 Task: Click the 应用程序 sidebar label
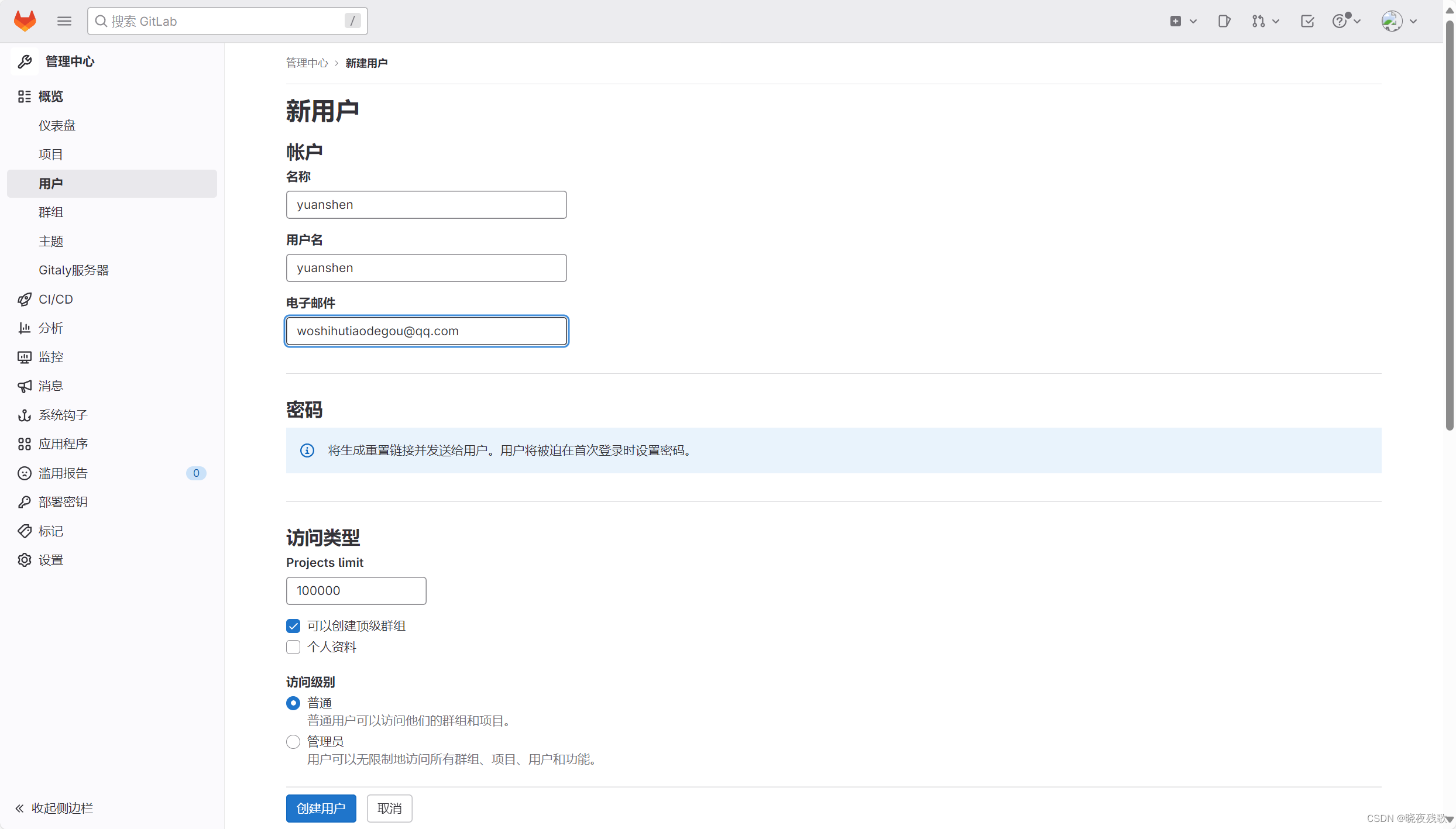tap(63, 444)
